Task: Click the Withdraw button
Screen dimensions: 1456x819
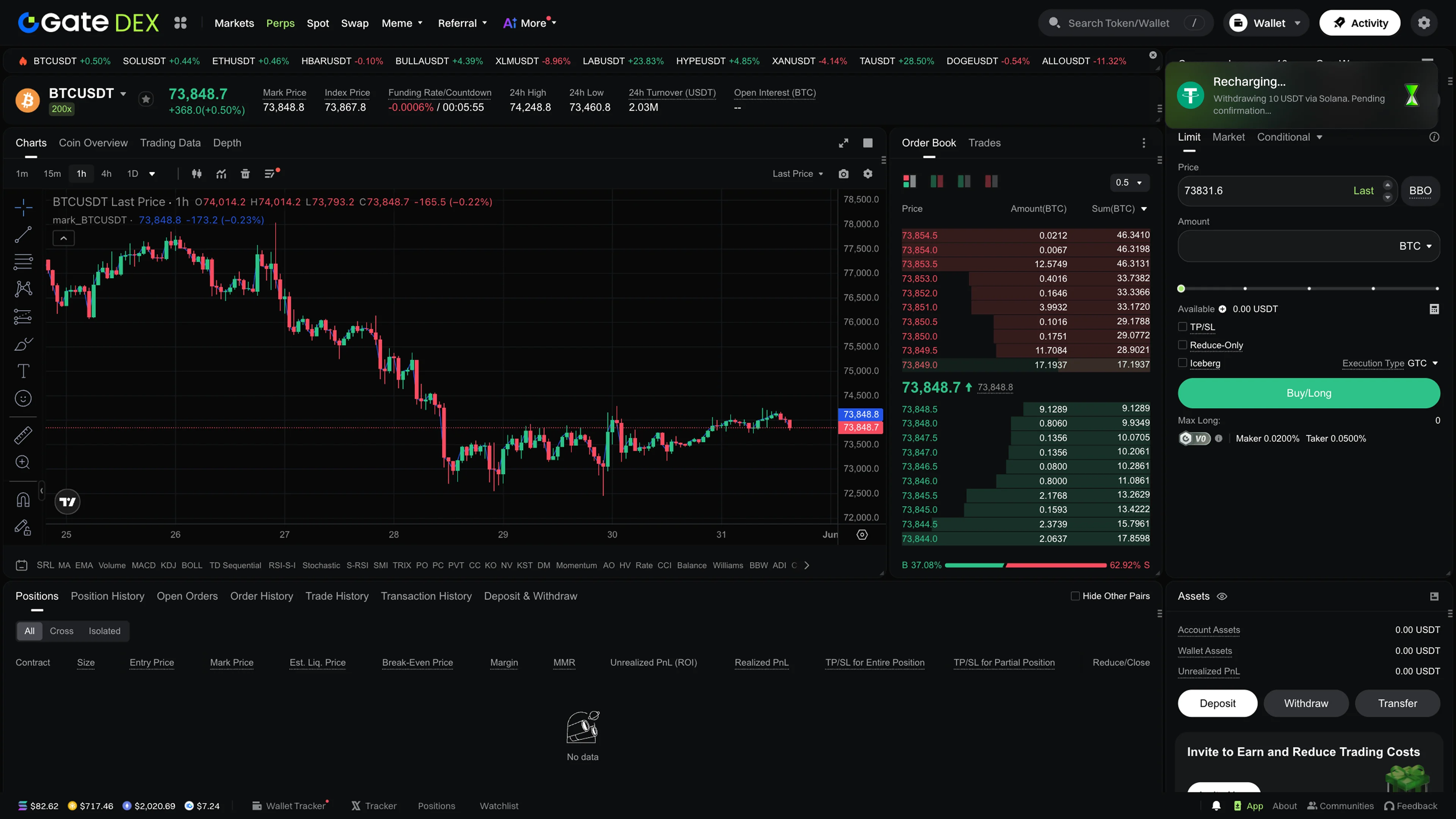Action: pyautogui.click(x=1306, y=704)
